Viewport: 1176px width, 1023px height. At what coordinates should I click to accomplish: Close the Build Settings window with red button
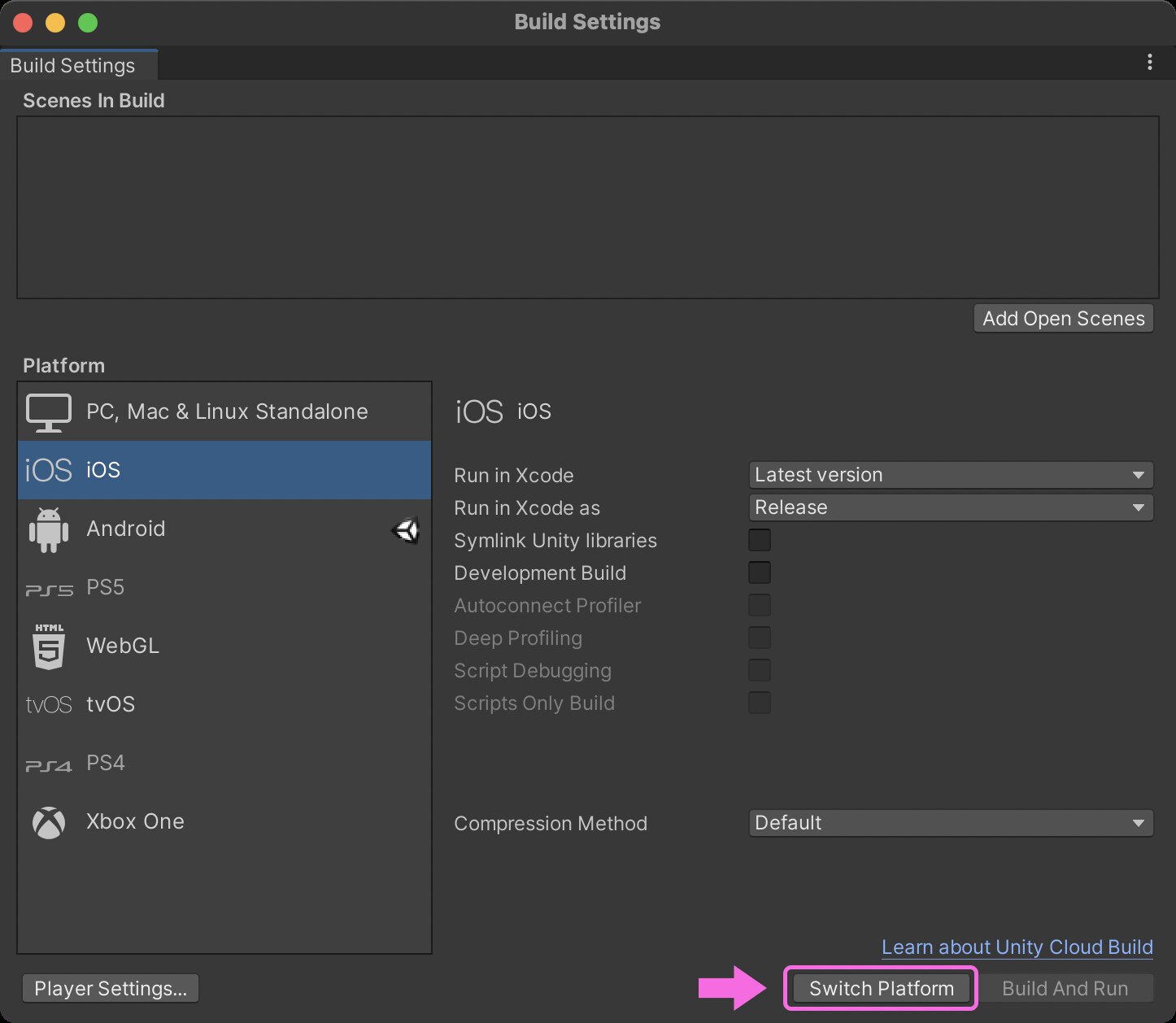tap(23, 23)
